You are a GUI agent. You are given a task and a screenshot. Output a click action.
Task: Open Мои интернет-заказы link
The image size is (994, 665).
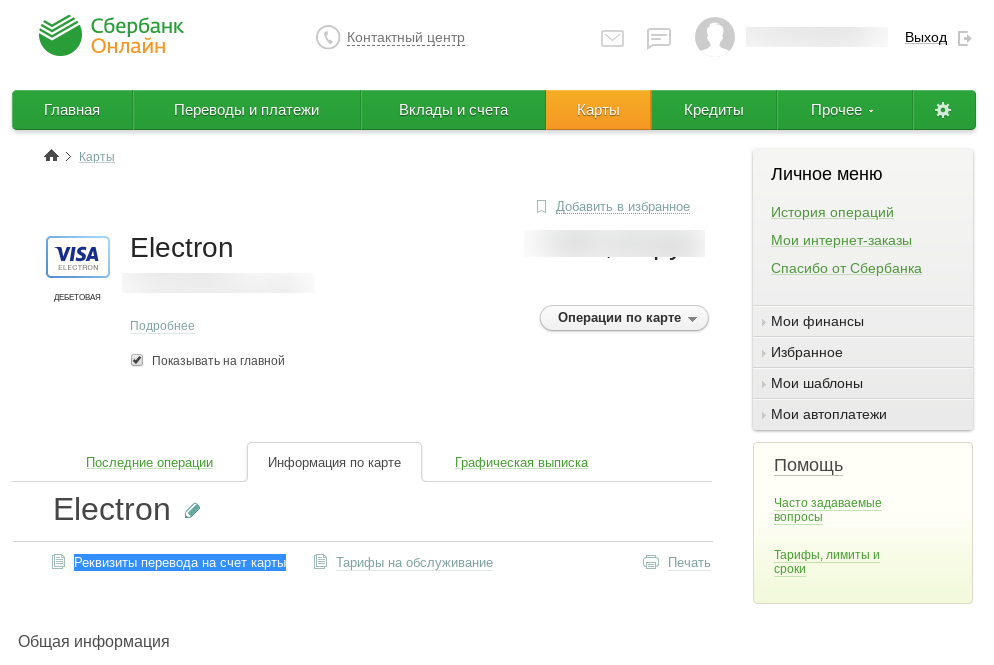pos(841,240)
